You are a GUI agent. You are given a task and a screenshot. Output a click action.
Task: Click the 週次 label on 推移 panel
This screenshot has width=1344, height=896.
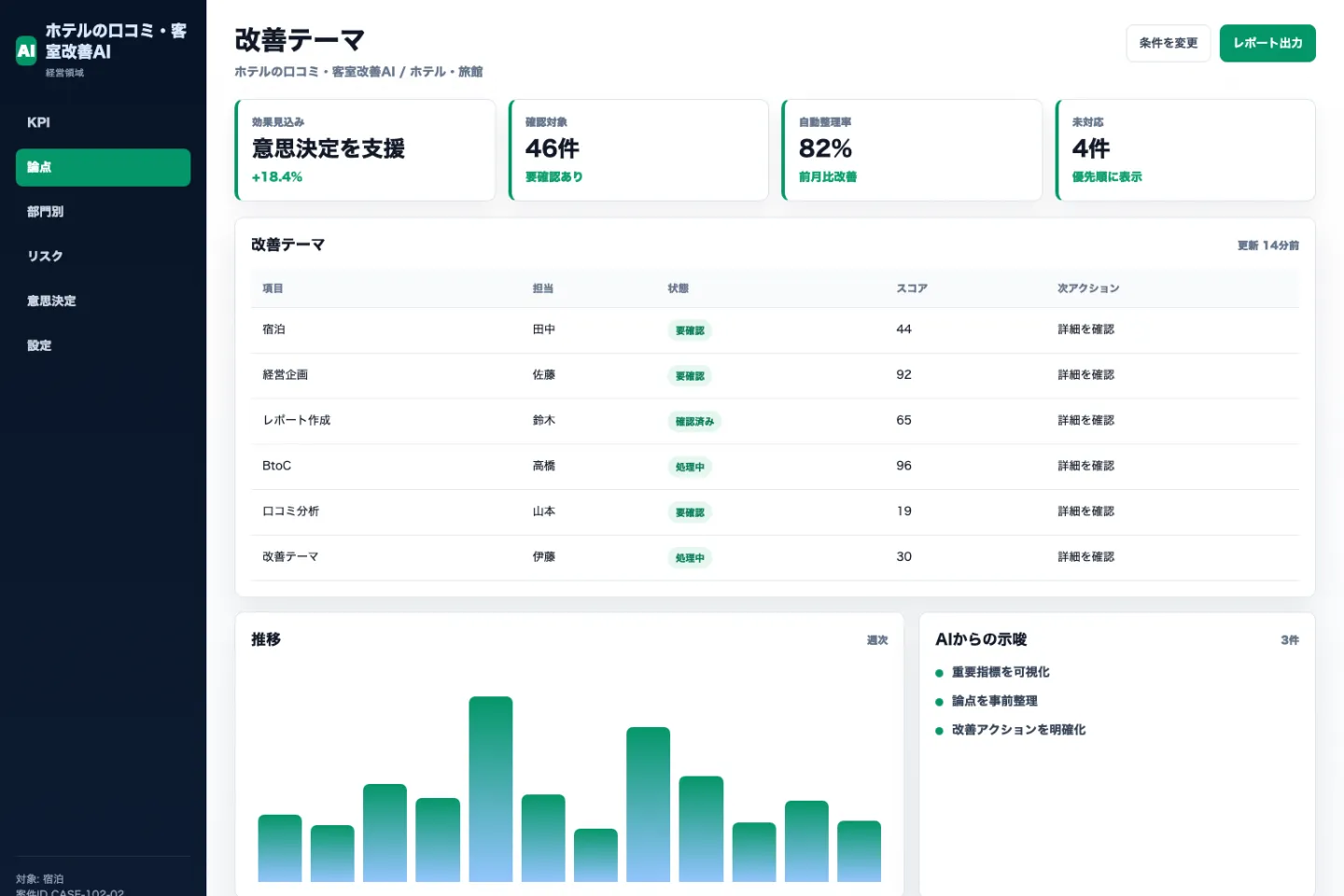tap(877, 640)
